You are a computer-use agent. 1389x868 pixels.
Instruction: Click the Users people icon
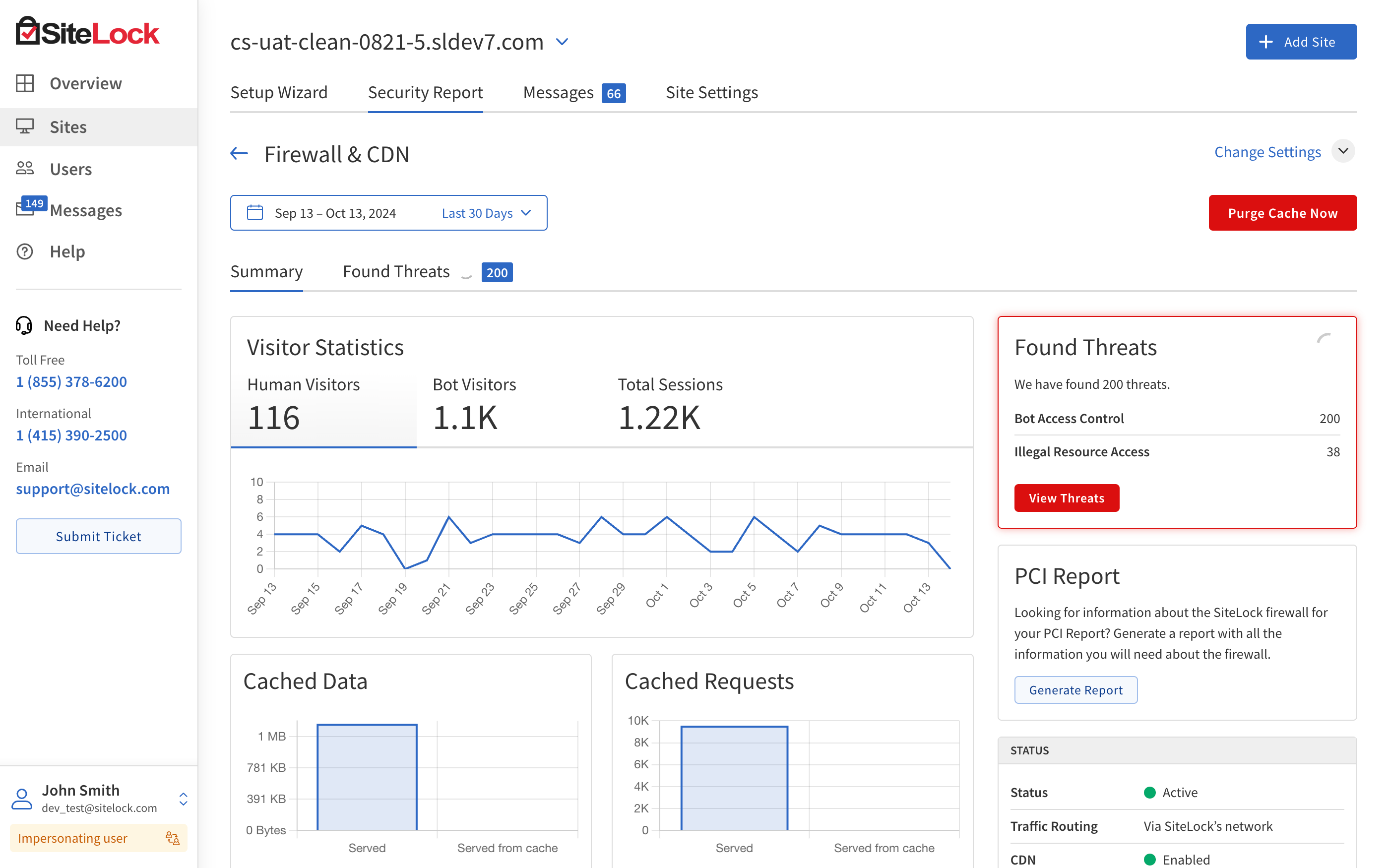[25, 168]
